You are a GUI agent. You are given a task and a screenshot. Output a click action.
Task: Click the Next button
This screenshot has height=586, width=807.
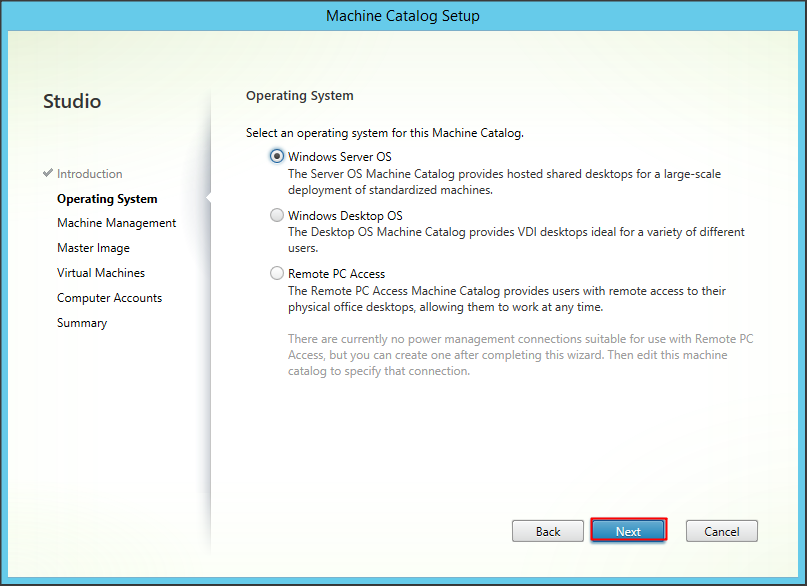click(628, 531)
